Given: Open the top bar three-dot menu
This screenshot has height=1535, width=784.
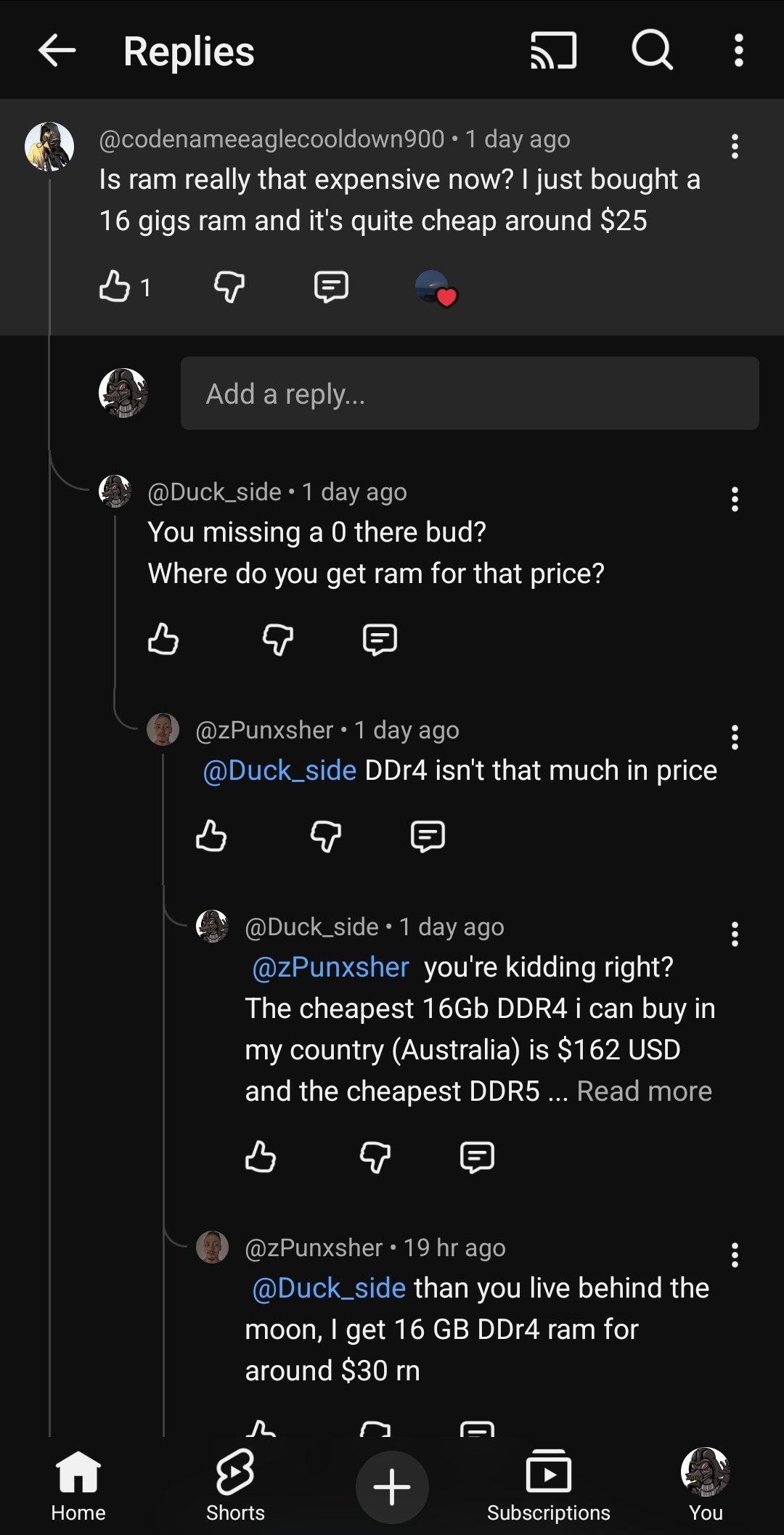Looking at the screenshot, I should 738,51.
